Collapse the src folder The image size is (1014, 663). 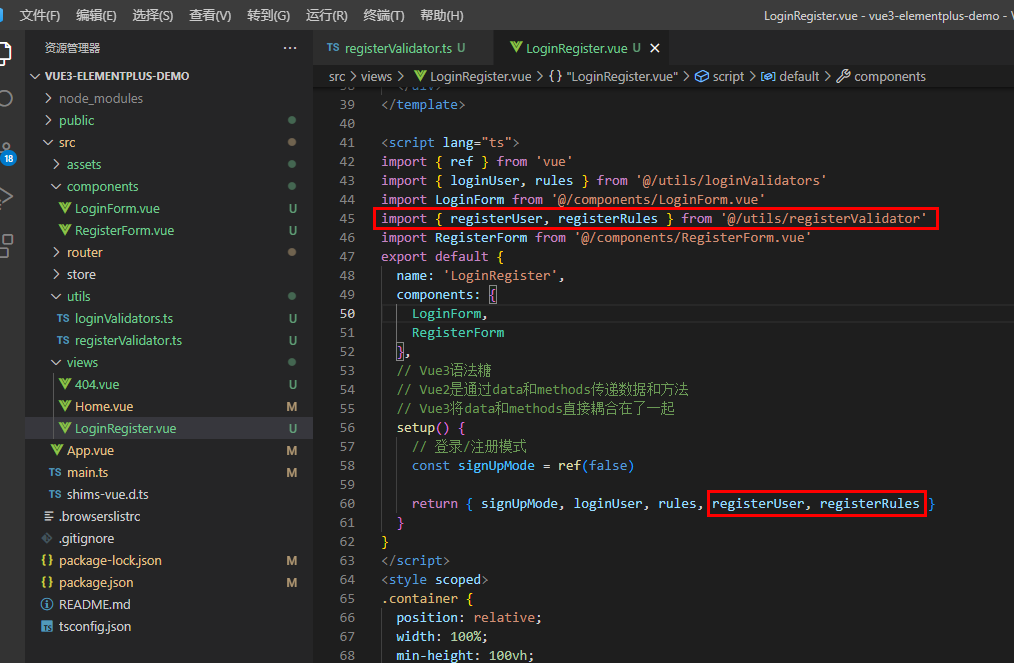66,142
